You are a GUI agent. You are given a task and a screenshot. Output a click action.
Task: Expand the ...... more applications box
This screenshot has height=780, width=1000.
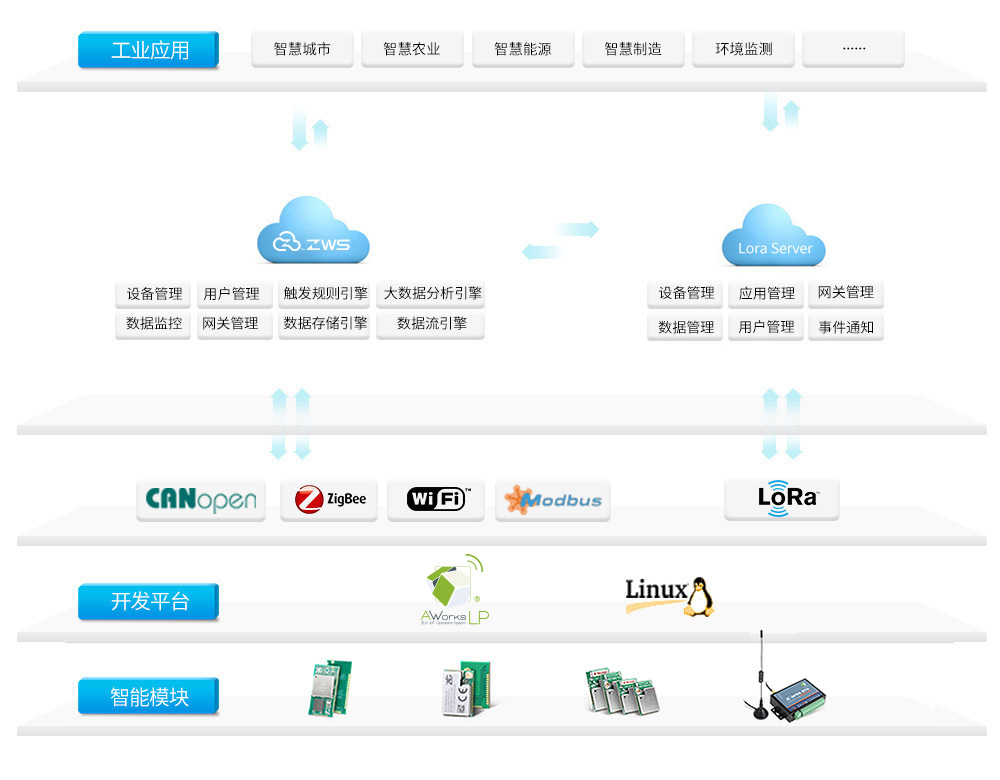pyautogui.click(x=853, y=49)
